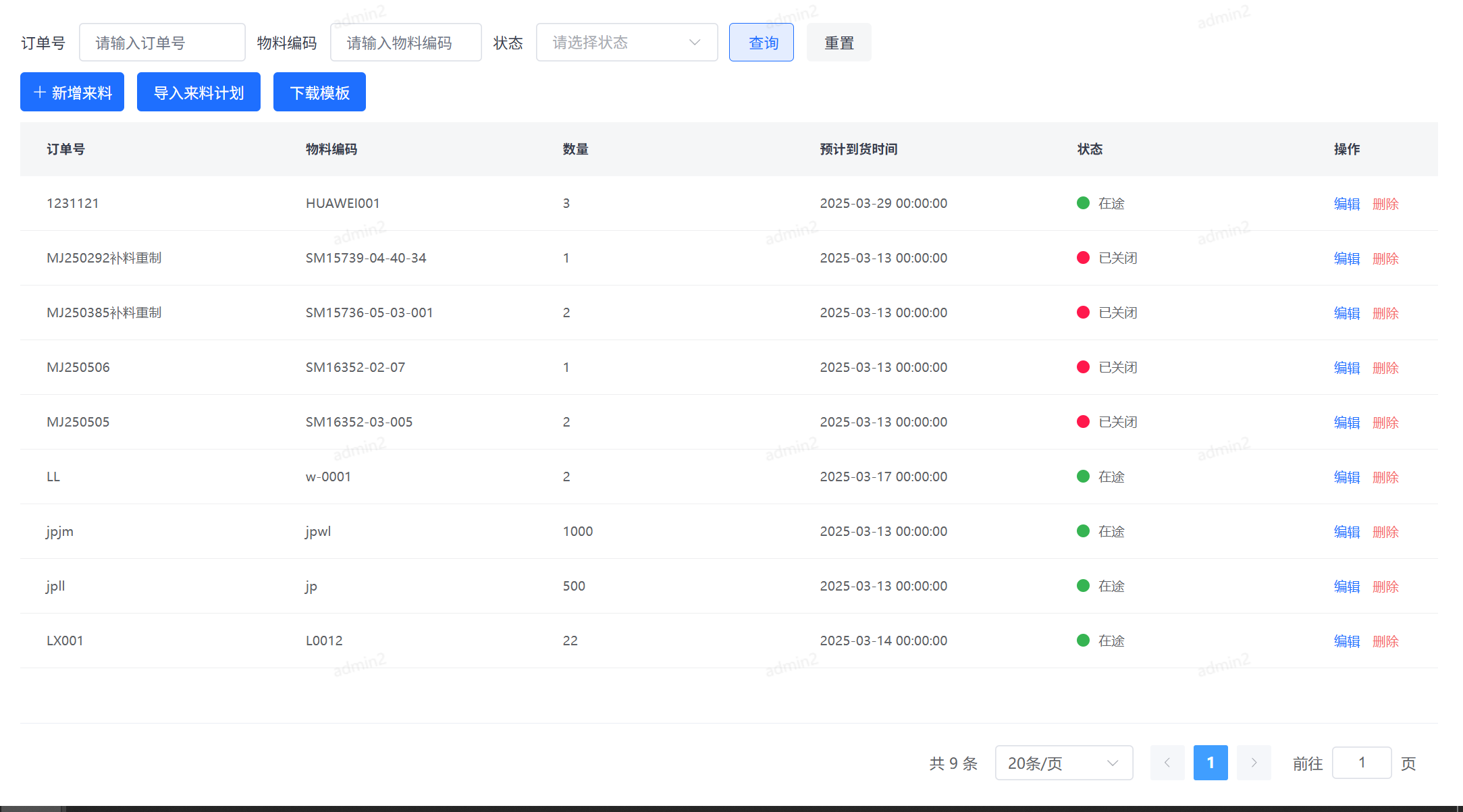Click the 查询 search button
1463x812 pixels.
tap(761, 43)
